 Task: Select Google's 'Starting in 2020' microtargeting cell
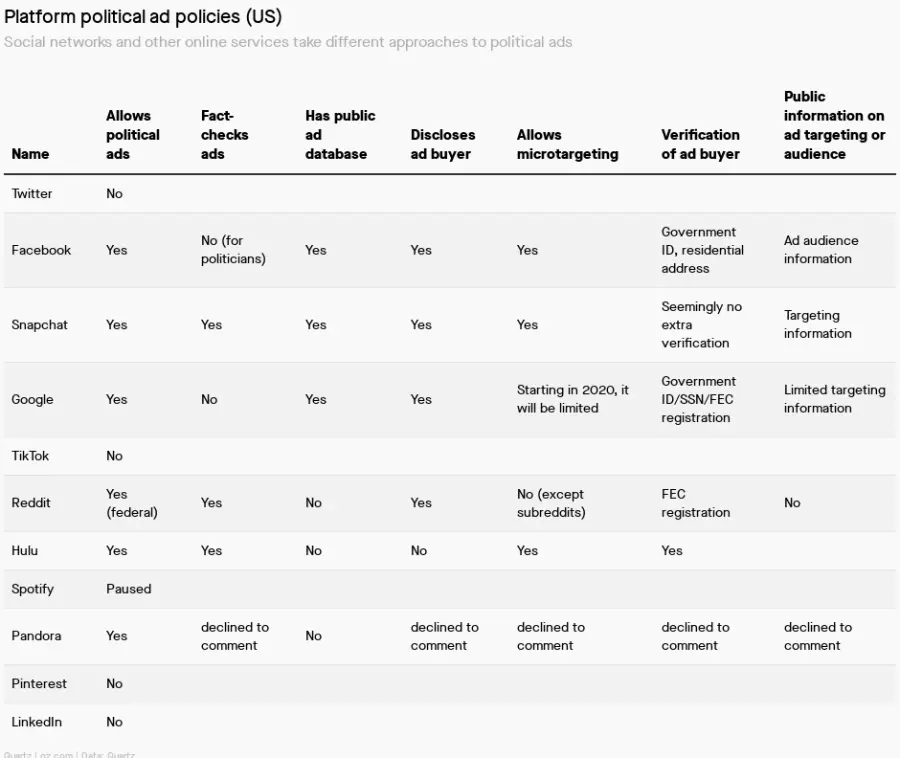point(572,399)
